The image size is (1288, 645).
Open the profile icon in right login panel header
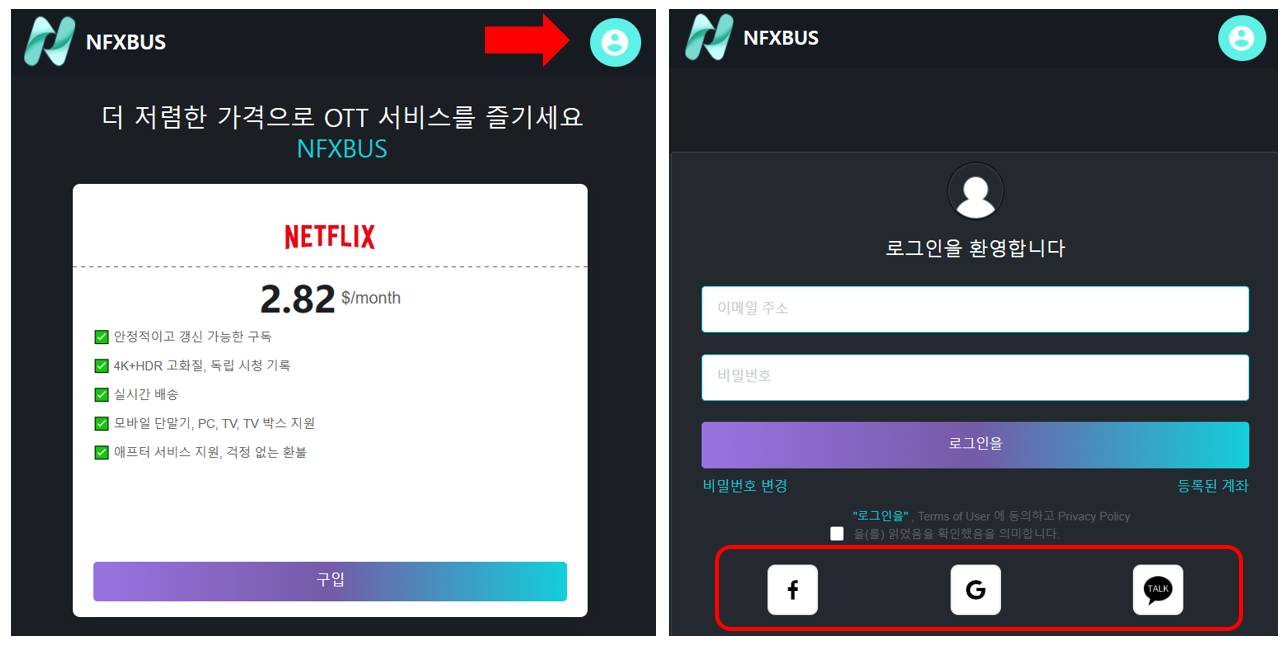[x=1242, y=38]
